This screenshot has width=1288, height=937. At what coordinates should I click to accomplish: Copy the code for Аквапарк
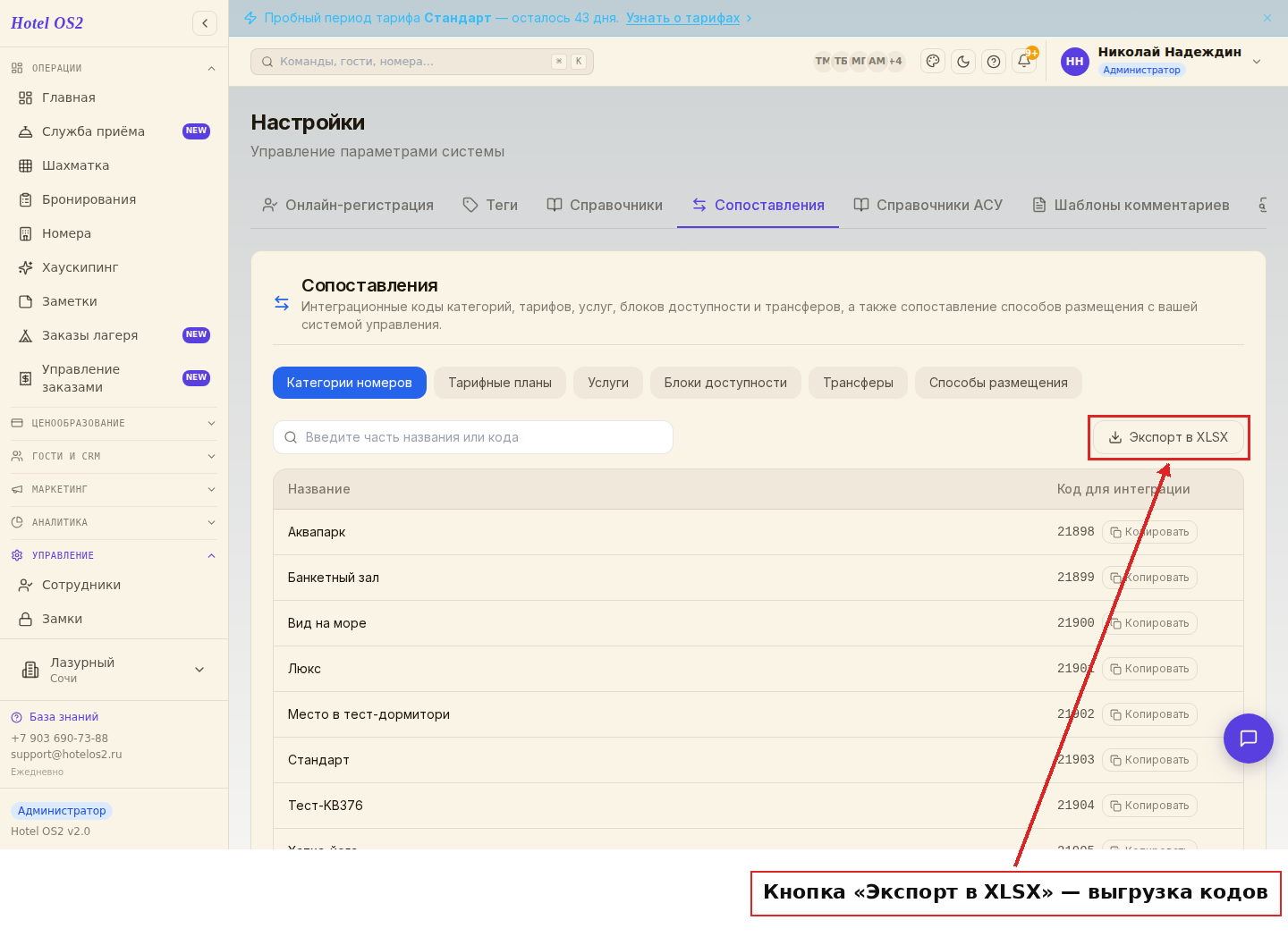[x=1149, y=532]
